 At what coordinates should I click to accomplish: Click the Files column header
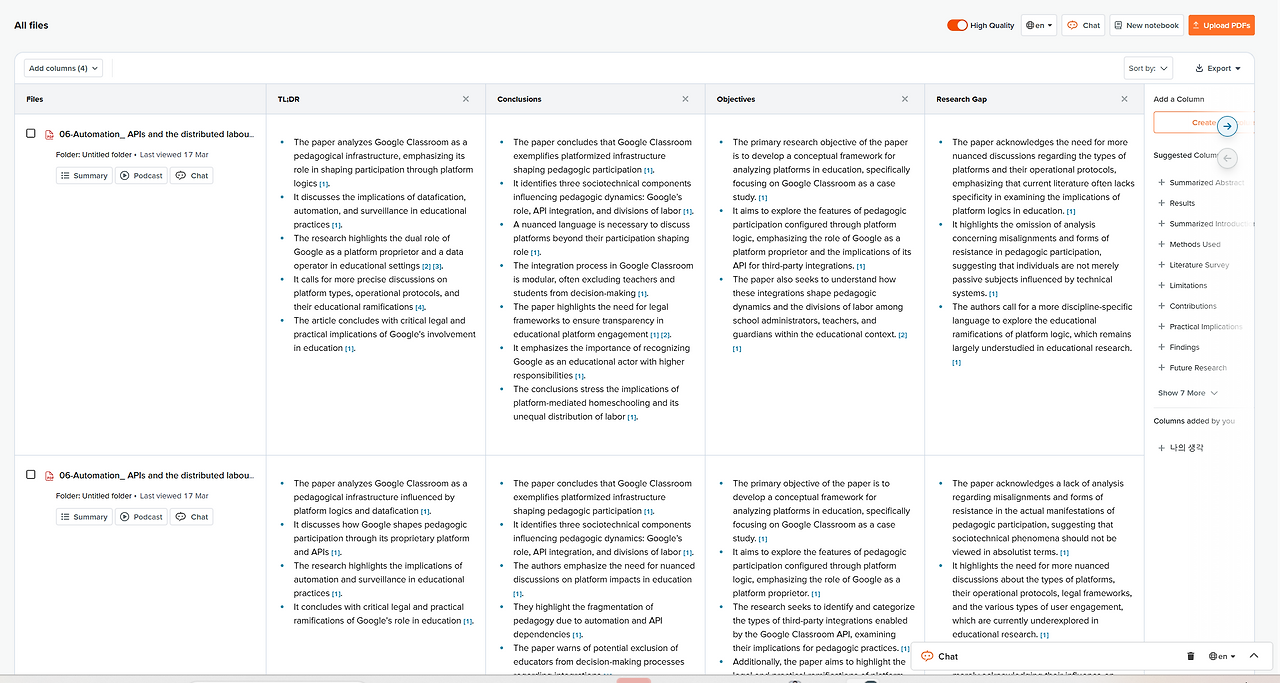coord(35,99)
